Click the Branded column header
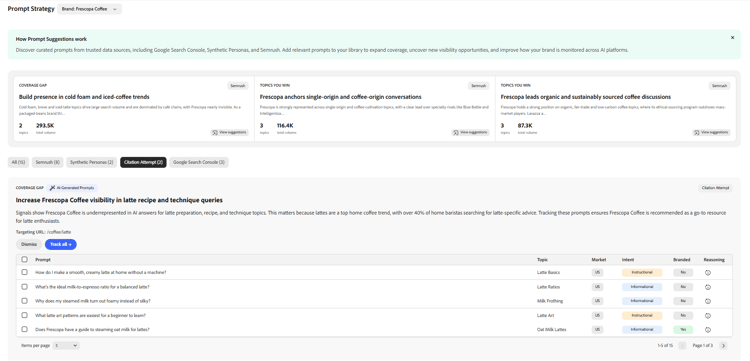This screenshot has width=750, height=361. click(682, 260)
